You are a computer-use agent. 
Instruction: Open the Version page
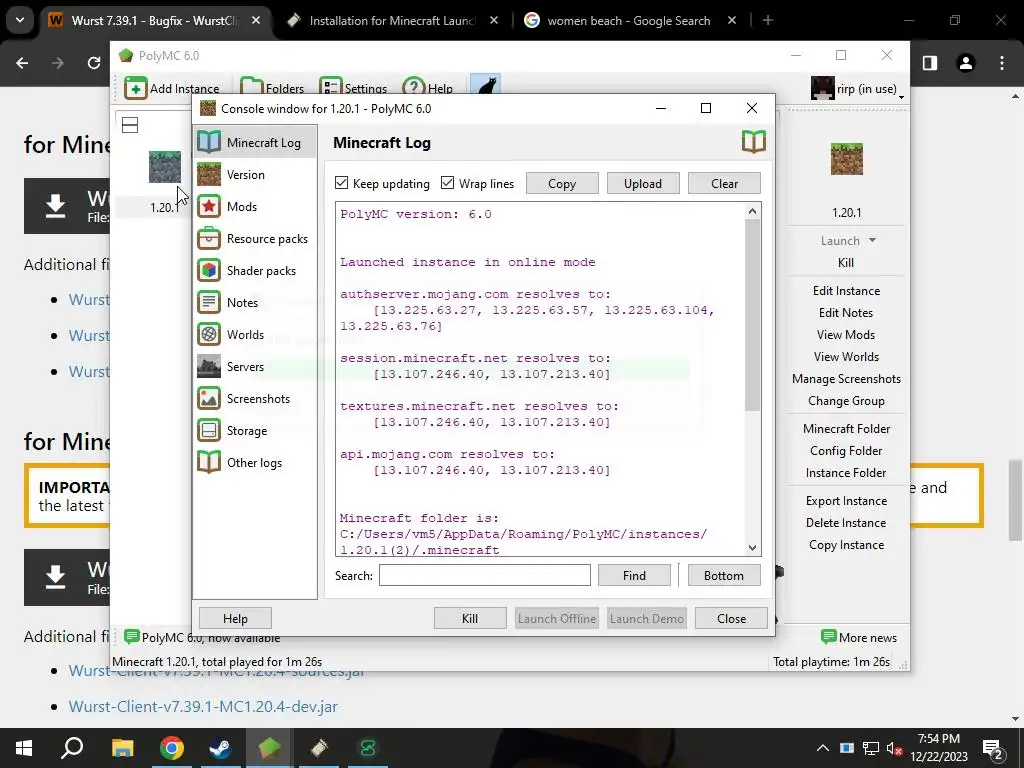click(x=255, y=174)
